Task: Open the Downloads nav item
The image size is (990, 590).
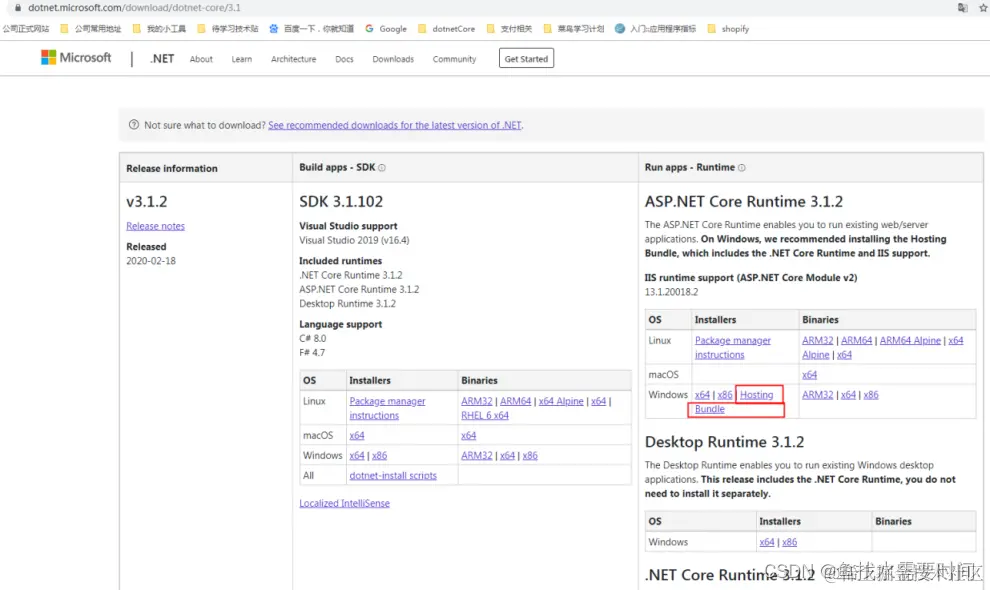Action: click(393, 59)
